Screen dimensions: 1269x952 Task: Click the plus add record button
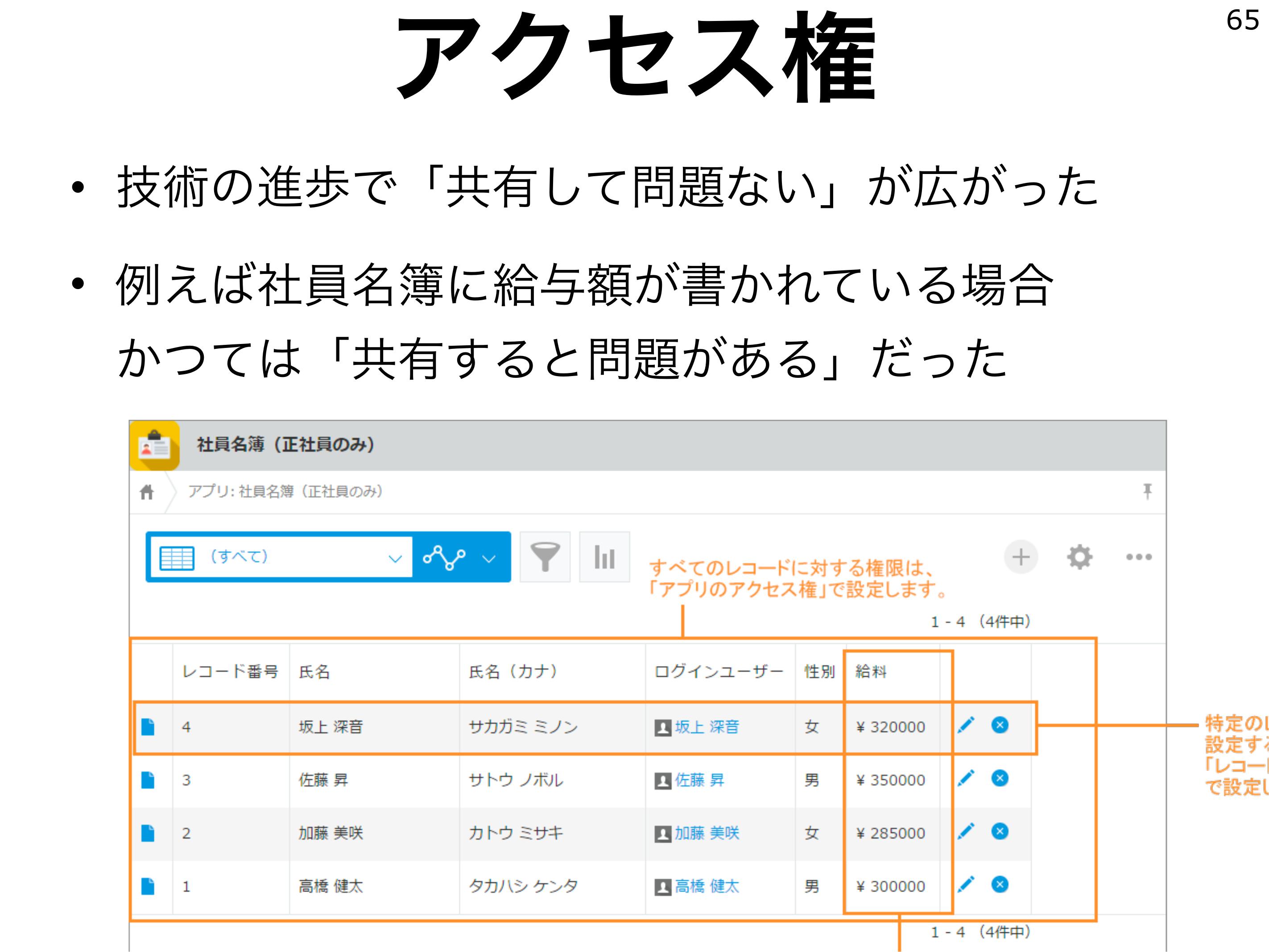[1020, 557]
